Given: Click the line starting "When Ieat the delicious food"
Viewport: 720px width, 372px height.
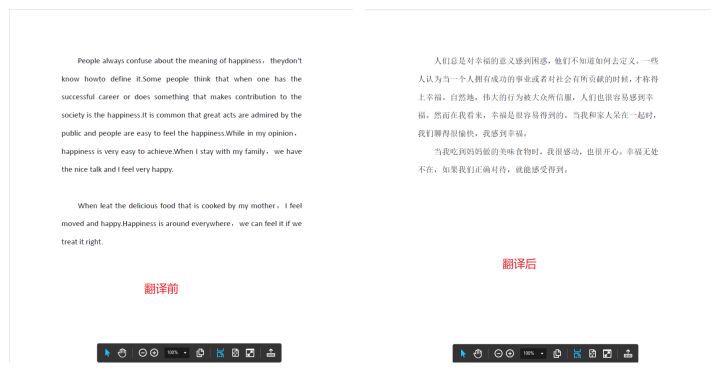Looking at the screenshot, I should [x=190, y=206].
